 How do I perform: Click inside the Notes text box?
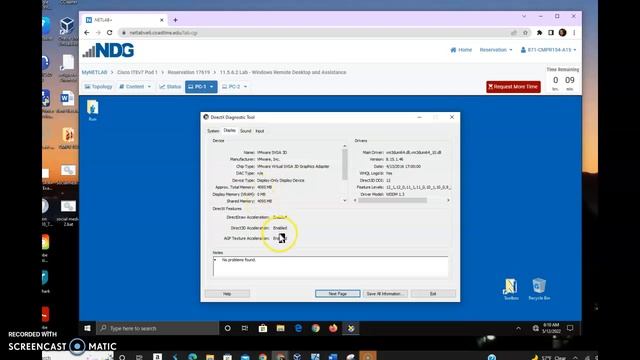click(x=330, y=267)
